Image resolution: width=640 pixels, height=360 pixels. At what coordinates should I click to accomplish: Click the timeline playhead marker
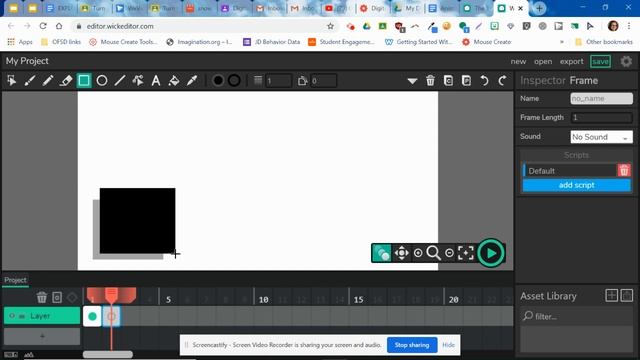[x=111, y=295]
